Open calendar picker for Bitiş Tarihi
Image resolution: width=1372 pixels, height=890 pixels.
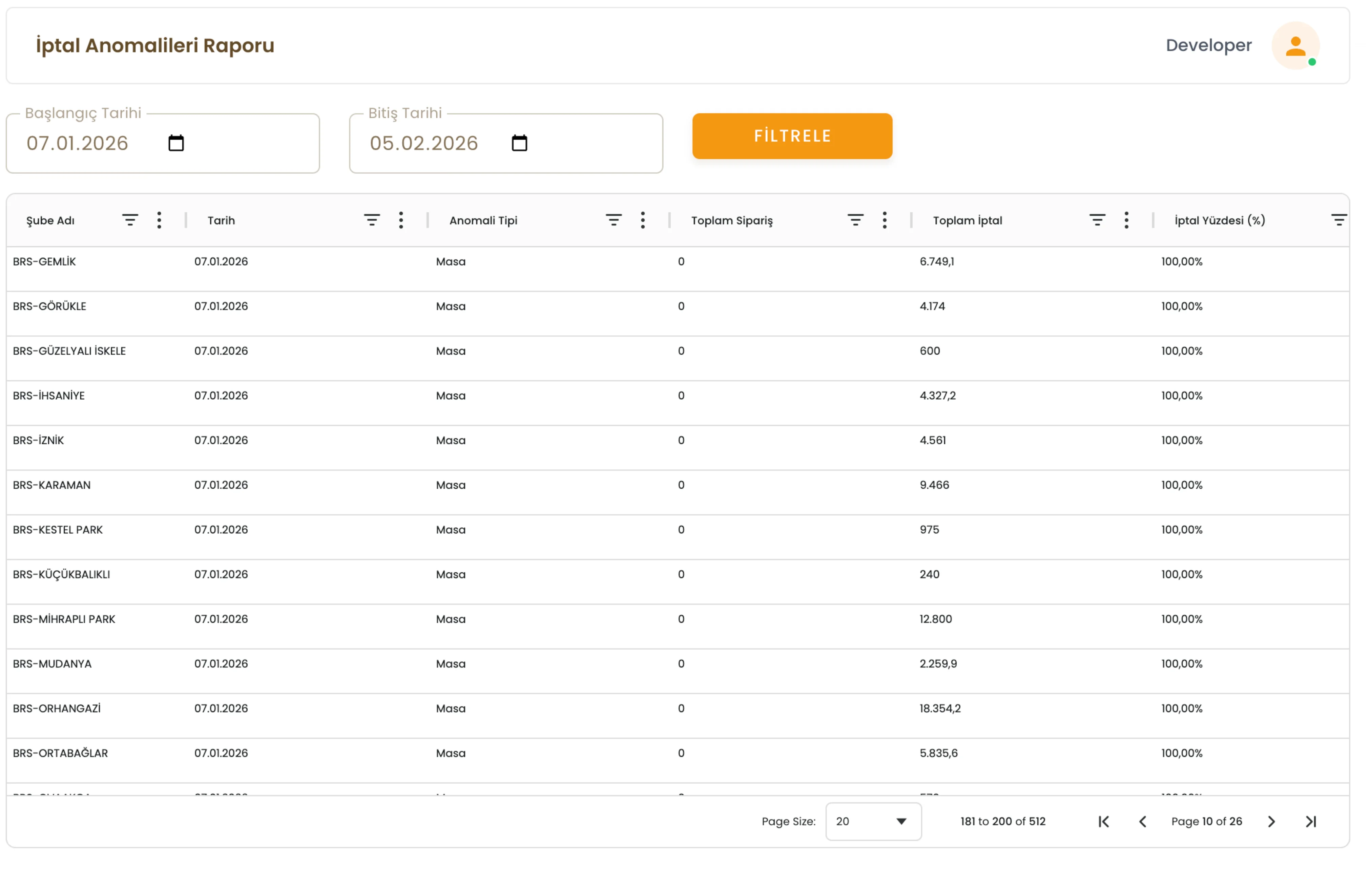pos(519,143)
